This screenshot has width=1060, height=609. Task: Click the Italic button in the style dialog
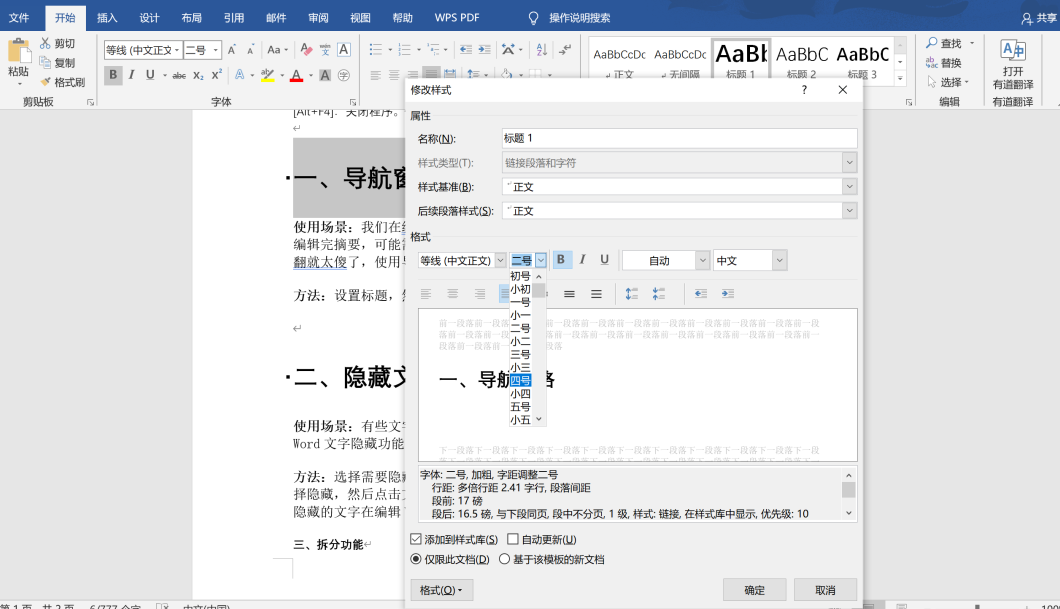[583, 260]
